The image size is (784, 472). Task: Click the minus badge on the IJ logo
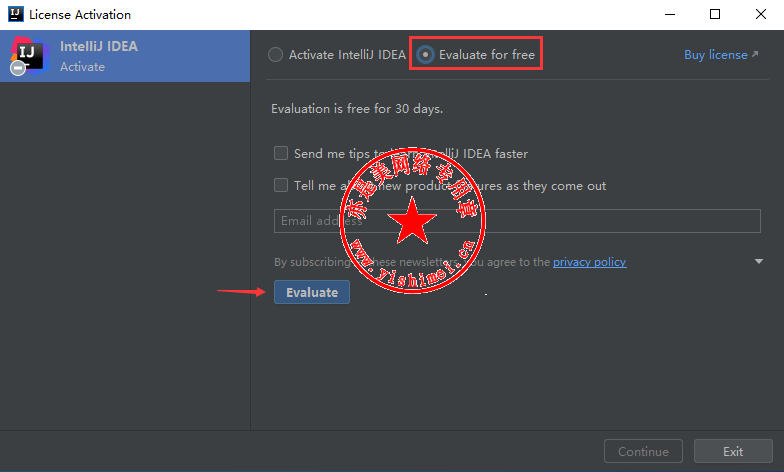(17, 69)
